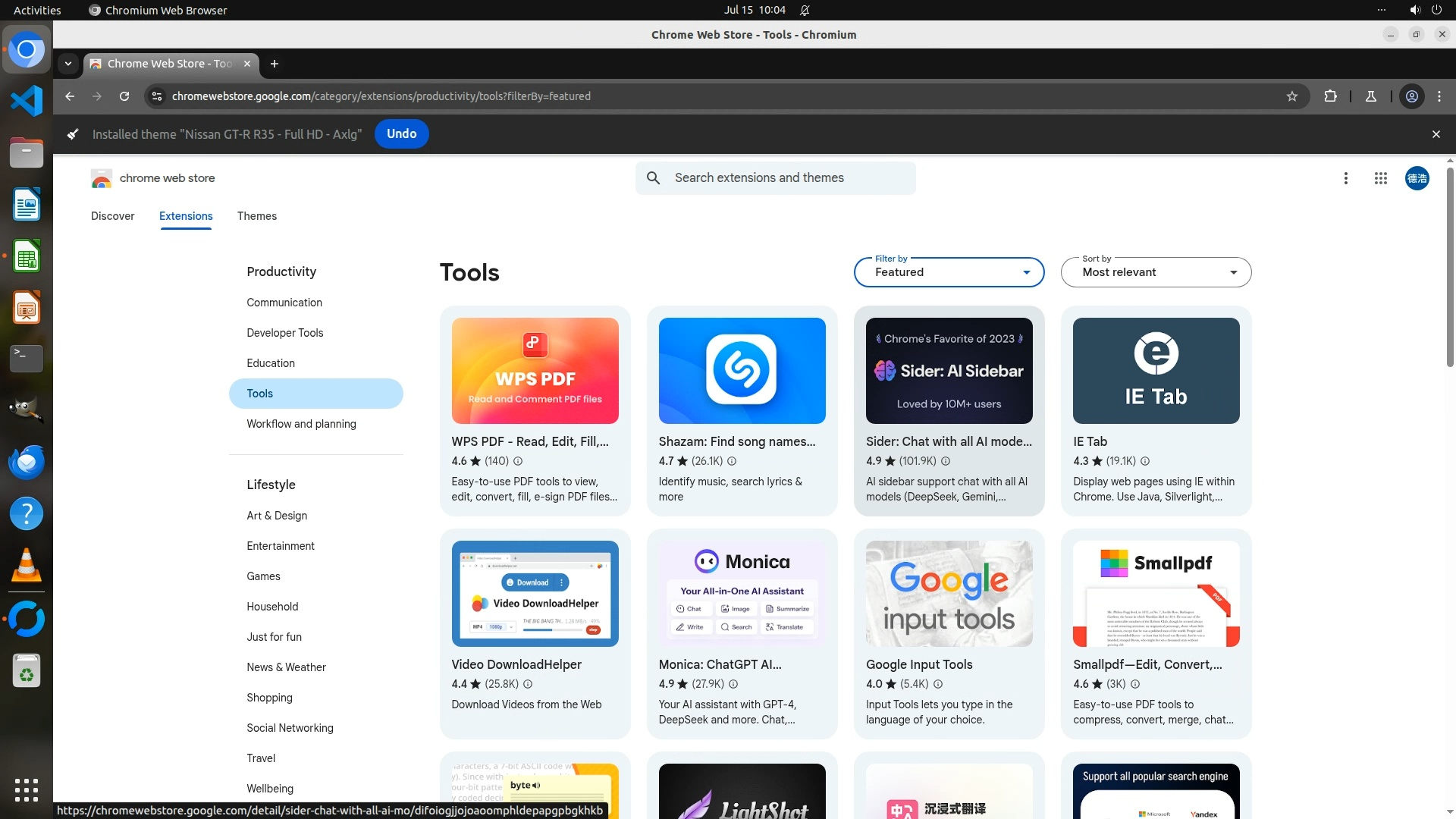The image size is (1456, 819).
Task: Expand the tab search dropdown arrow
Action: pos(68,64)
